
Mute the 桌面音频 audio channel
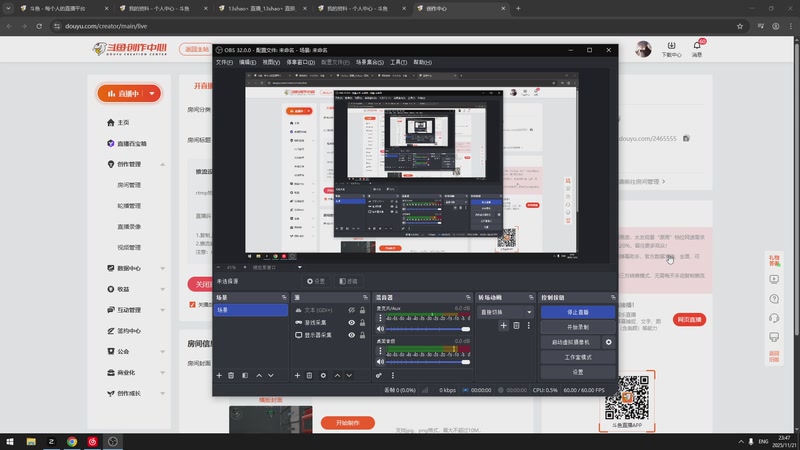pos(380,362)
